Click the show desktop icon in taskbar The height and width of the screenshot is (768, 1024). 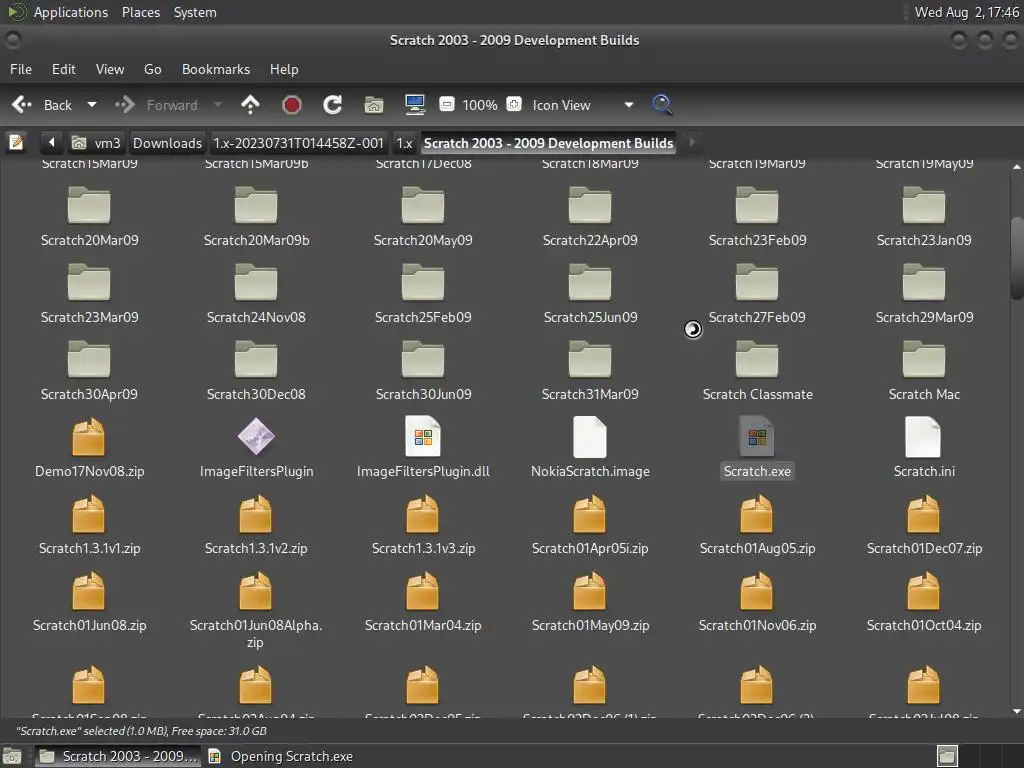(12, 756)
